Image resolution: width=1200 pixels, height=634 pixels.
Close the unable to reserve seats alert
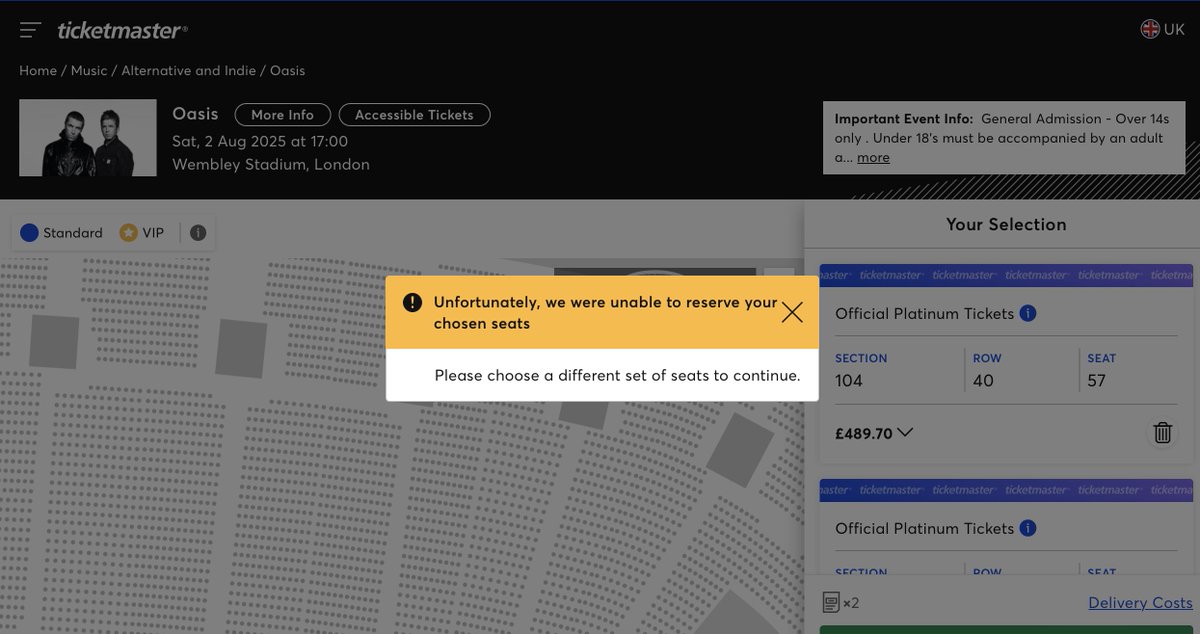(792, 312)
